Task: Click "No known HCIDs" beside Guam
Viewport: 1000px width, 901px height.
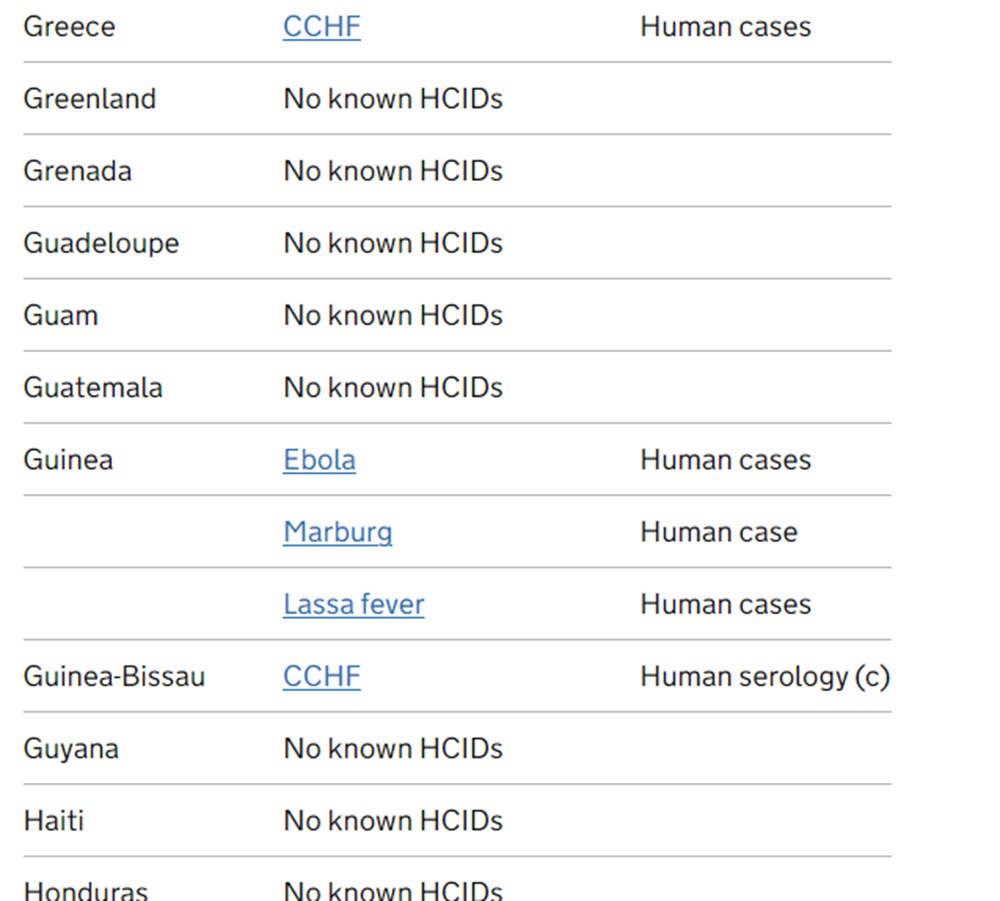Action: pyautogui.click(x=393, y=316)
